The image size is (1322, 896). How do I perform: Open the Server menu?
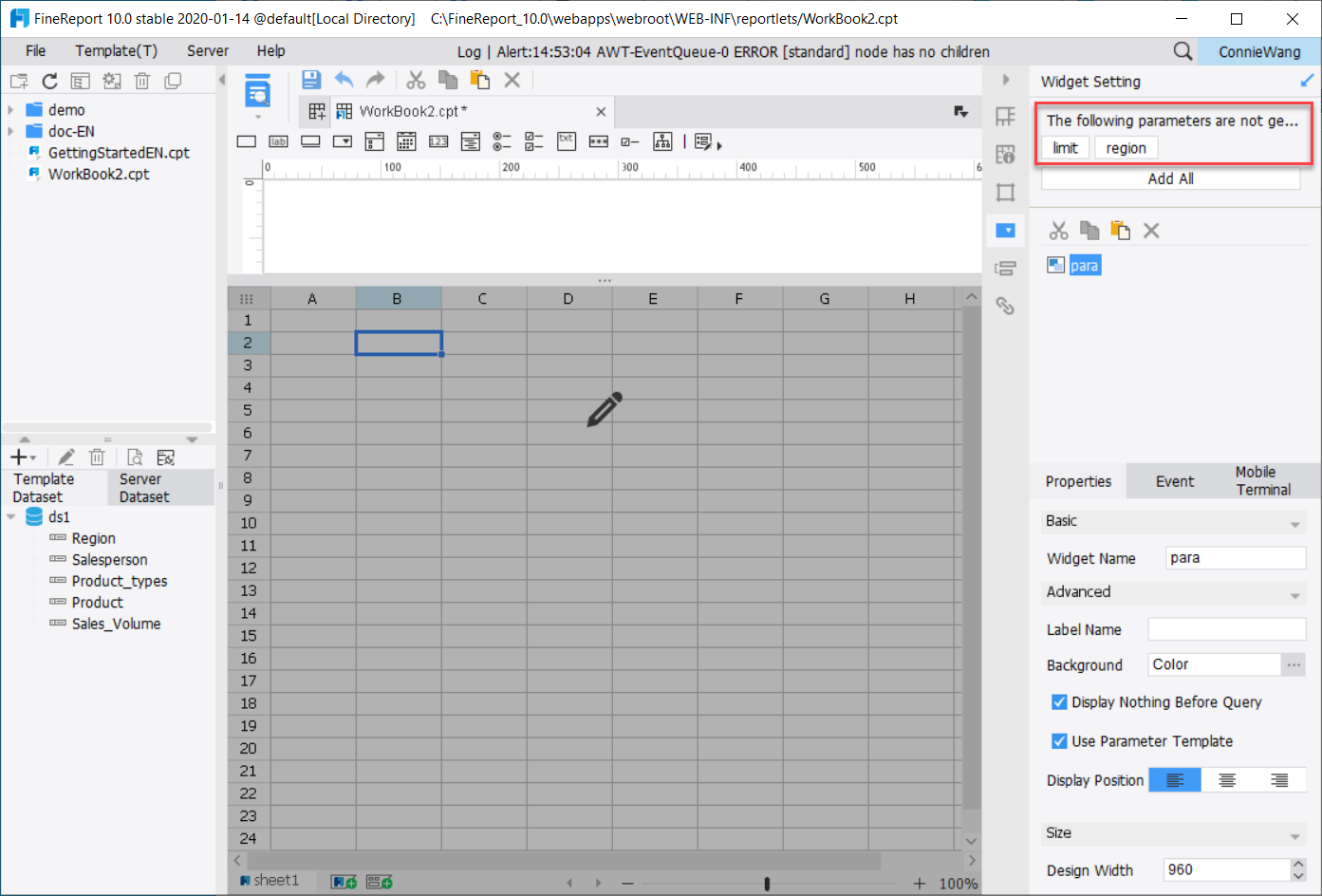pyautogui.click(x=207, y=51)
